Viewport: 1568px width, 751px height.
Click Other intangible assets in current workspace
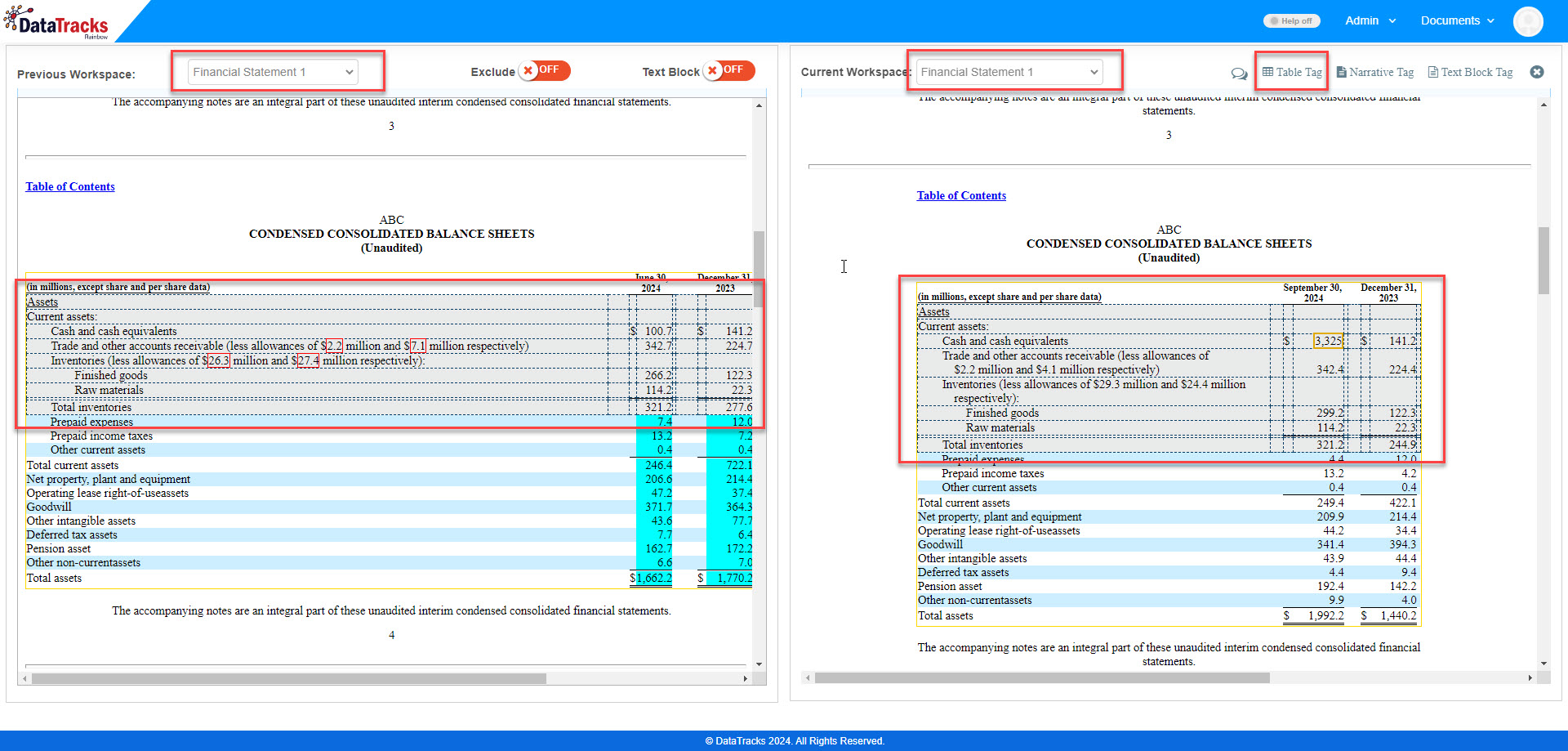(972, 558)
